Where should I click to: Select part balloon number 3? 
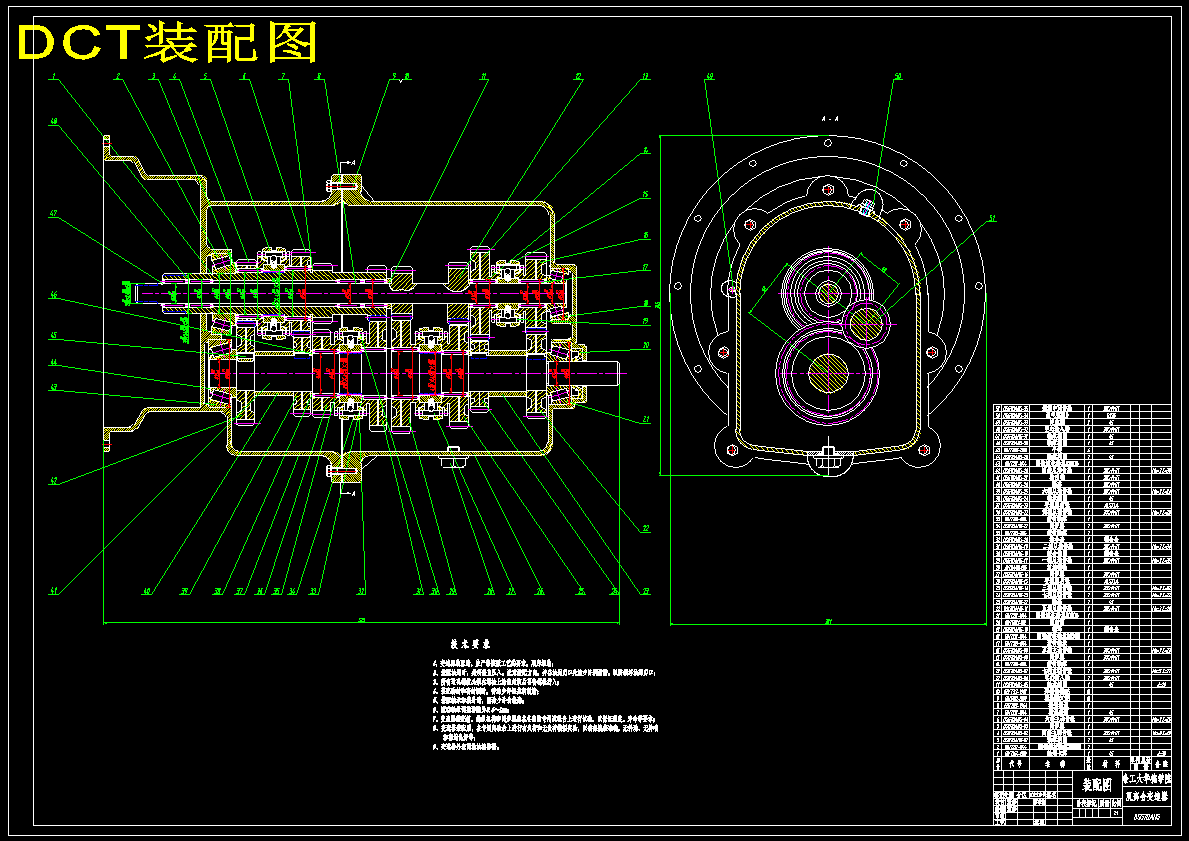point(152,76)
